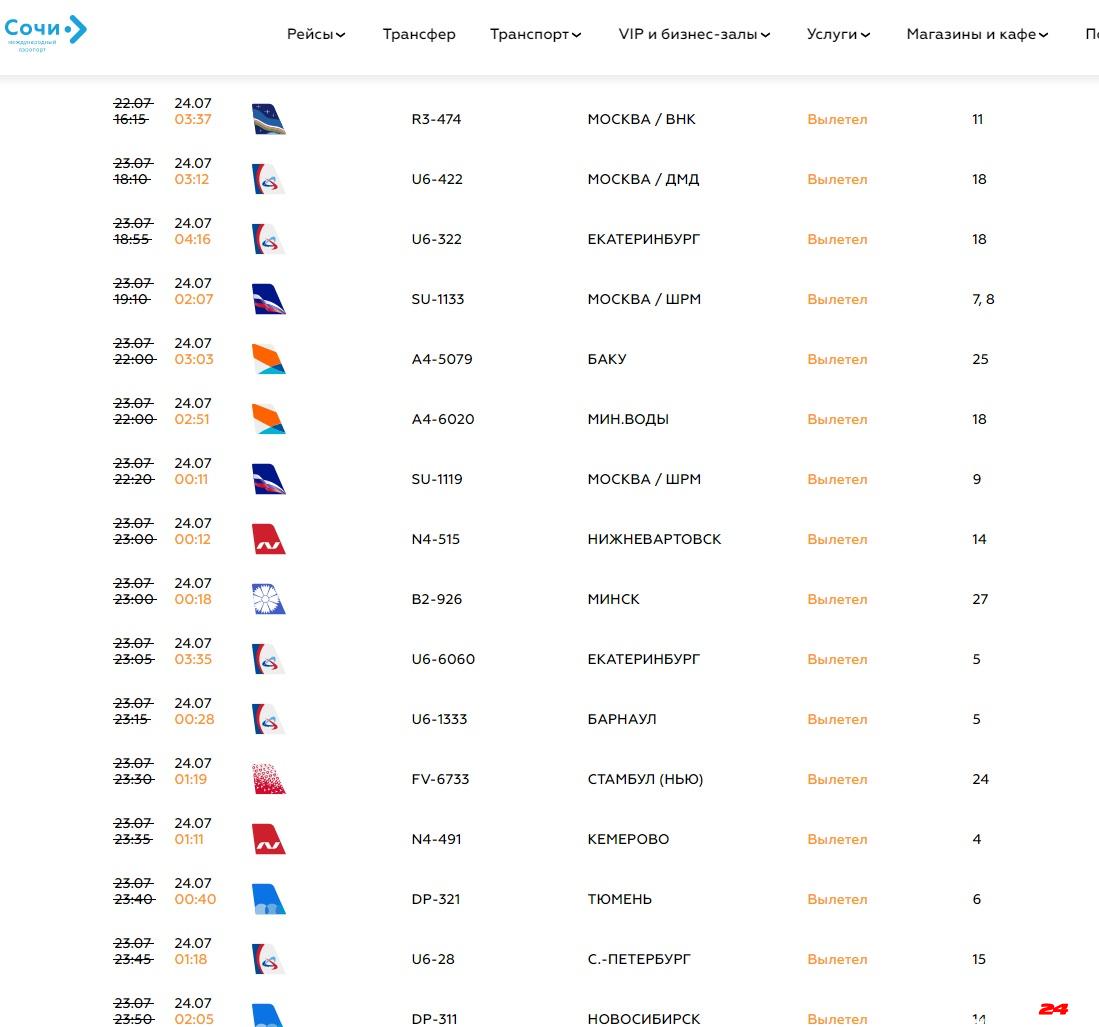1099x1027 pixels.
Task: Click Ural Airlines icon for flight U6-28
Action: tap(268, 959)
